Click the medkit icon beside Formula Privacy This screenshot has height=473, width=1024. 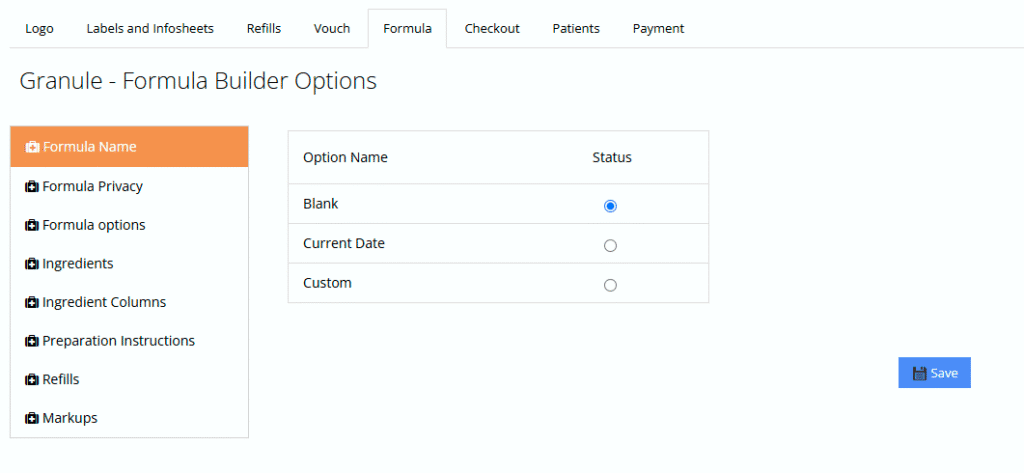(31, 187)
